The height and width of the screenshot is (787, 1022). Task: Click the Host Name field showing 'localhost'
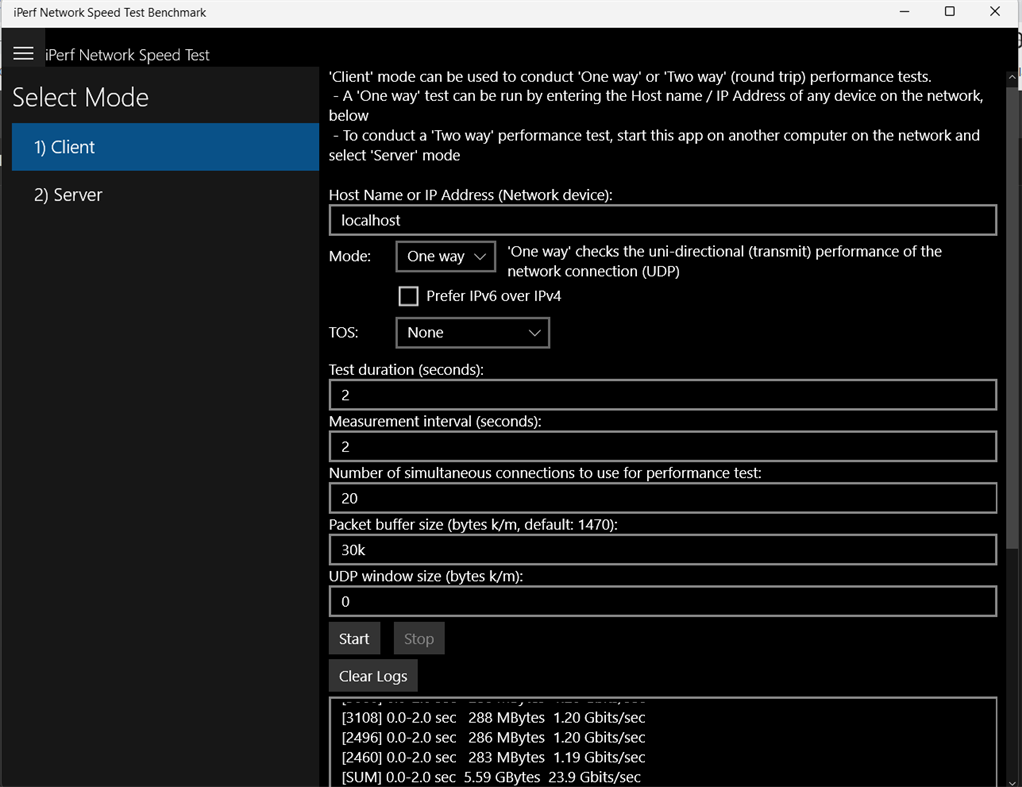click(x=663, y=220)
